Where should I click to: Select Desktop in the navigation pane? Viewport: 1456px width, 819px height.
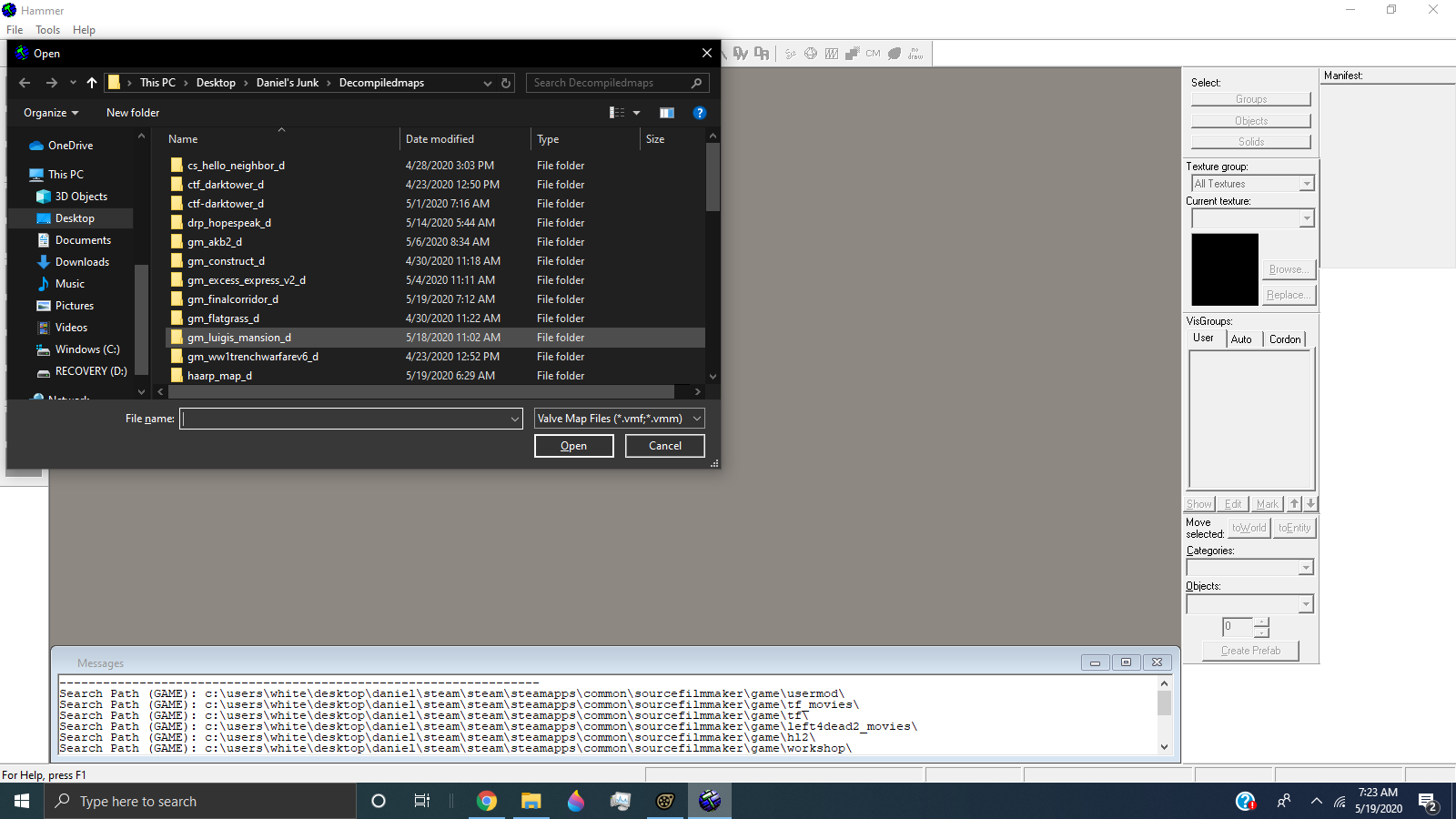click(x=75, y=218)
